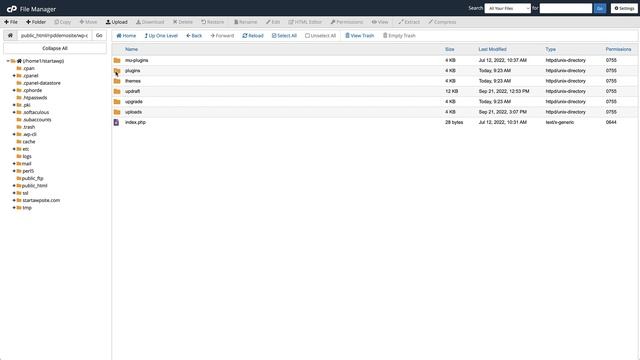Click the Delete toolbar button
640x360 pixels.
click(x=183, y=22)
